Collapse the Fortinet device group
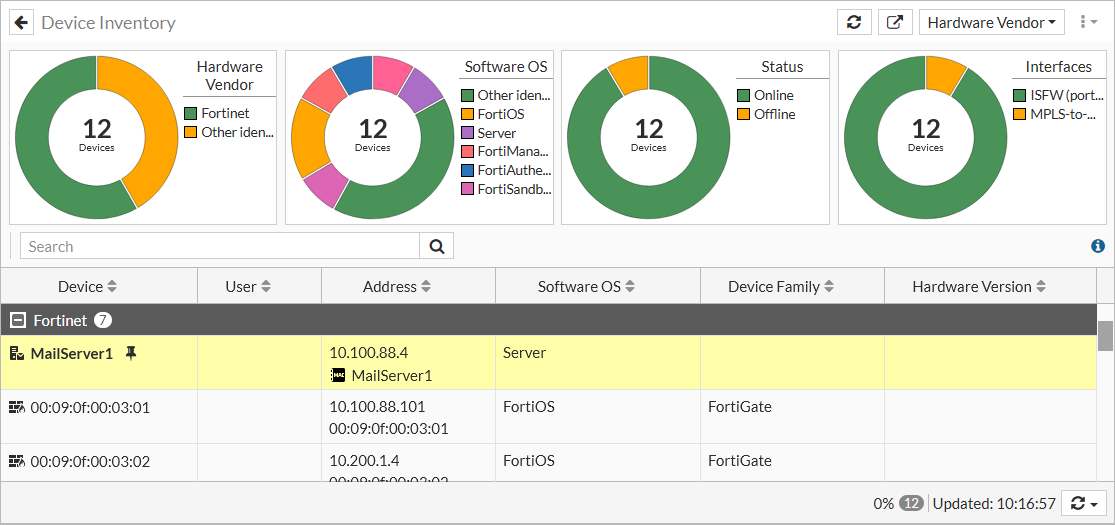This screenshot has width=1115, height=525. coord(18,320)
